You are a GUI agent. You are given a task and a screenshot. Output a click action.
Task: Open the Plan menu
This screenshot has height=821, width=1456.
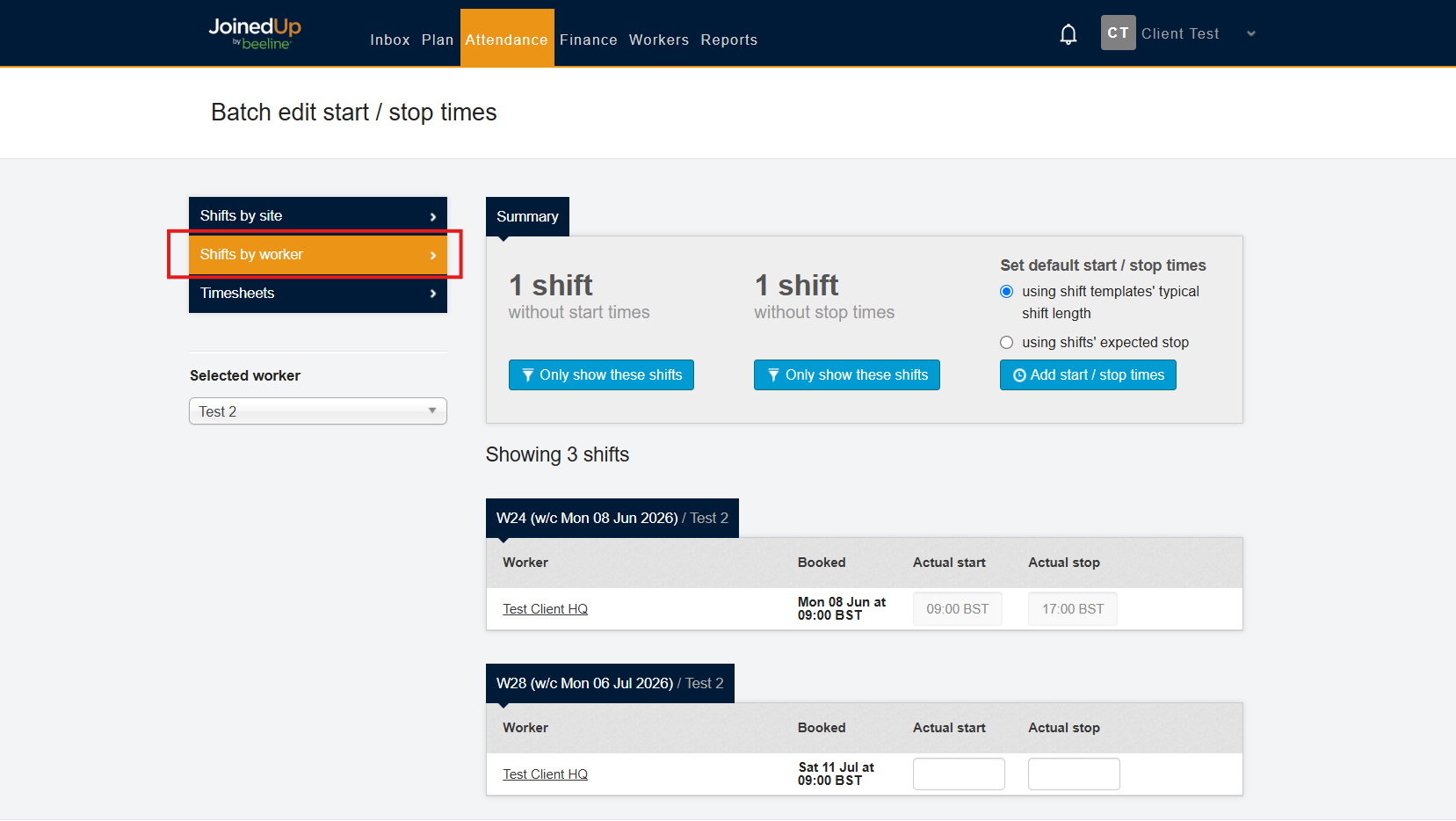coord(437,40)
